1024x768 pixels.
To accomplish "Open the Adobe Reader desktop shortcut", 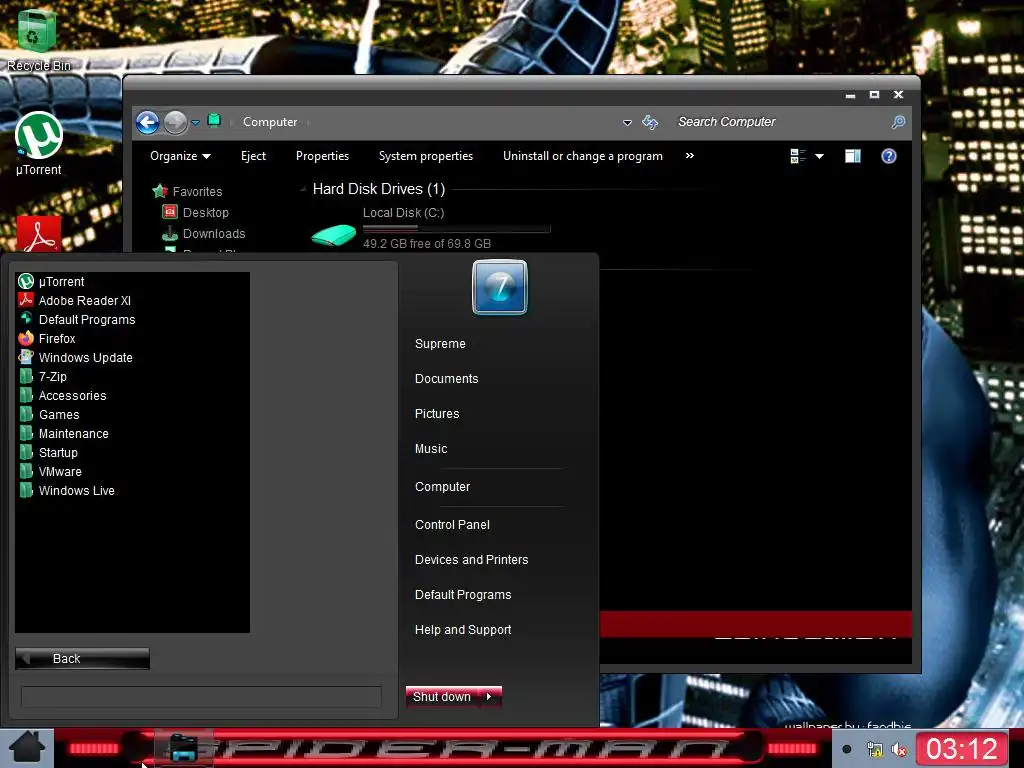I will tap(39, 234).
